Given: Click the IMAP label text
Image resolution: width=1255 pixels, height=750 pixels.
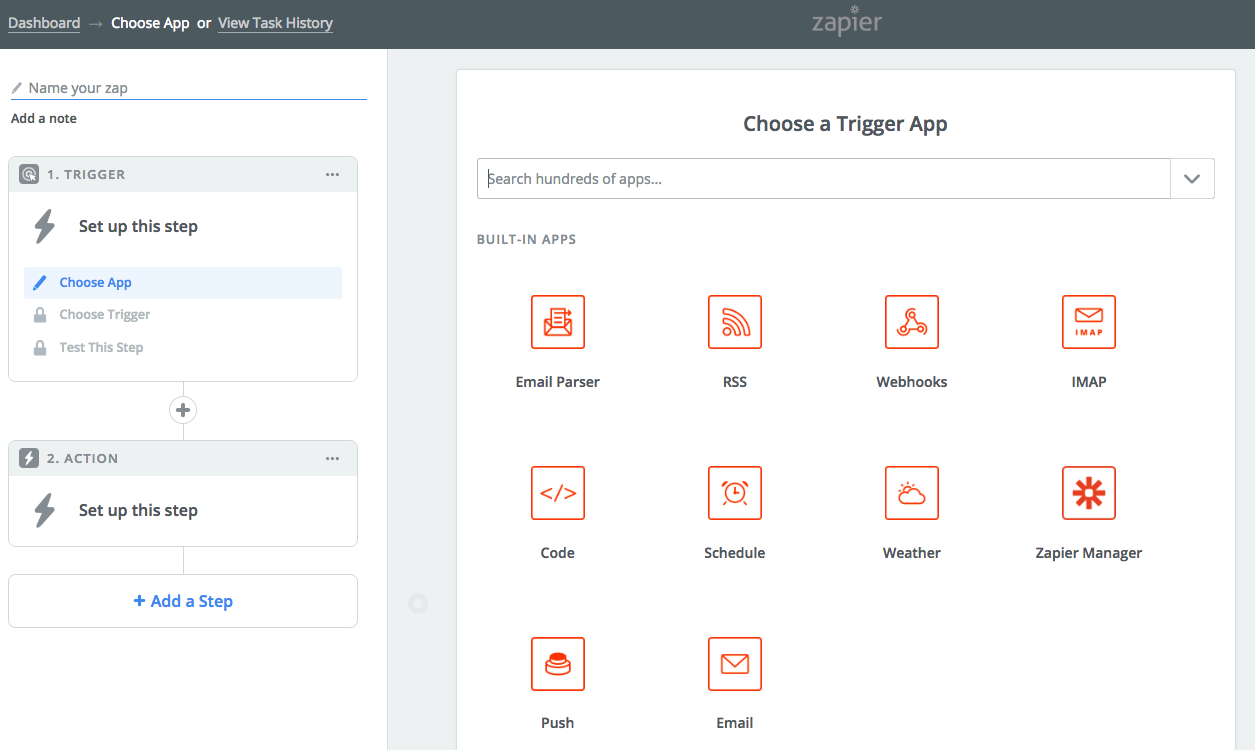Looking at the screenshot, I should point(1089,382).
